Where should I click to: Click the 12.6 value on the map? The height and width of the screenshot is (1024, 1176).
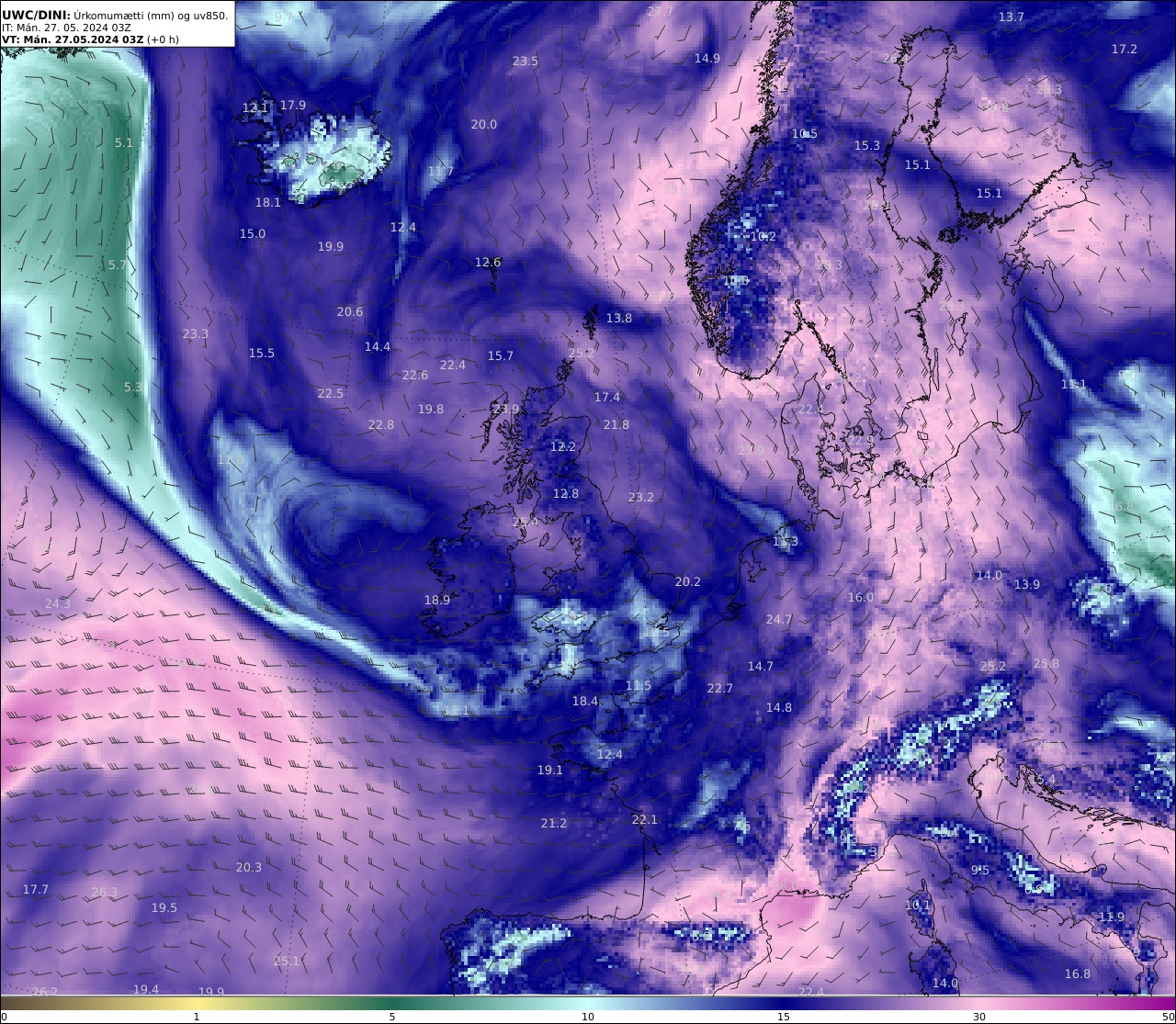coord(488,262)
